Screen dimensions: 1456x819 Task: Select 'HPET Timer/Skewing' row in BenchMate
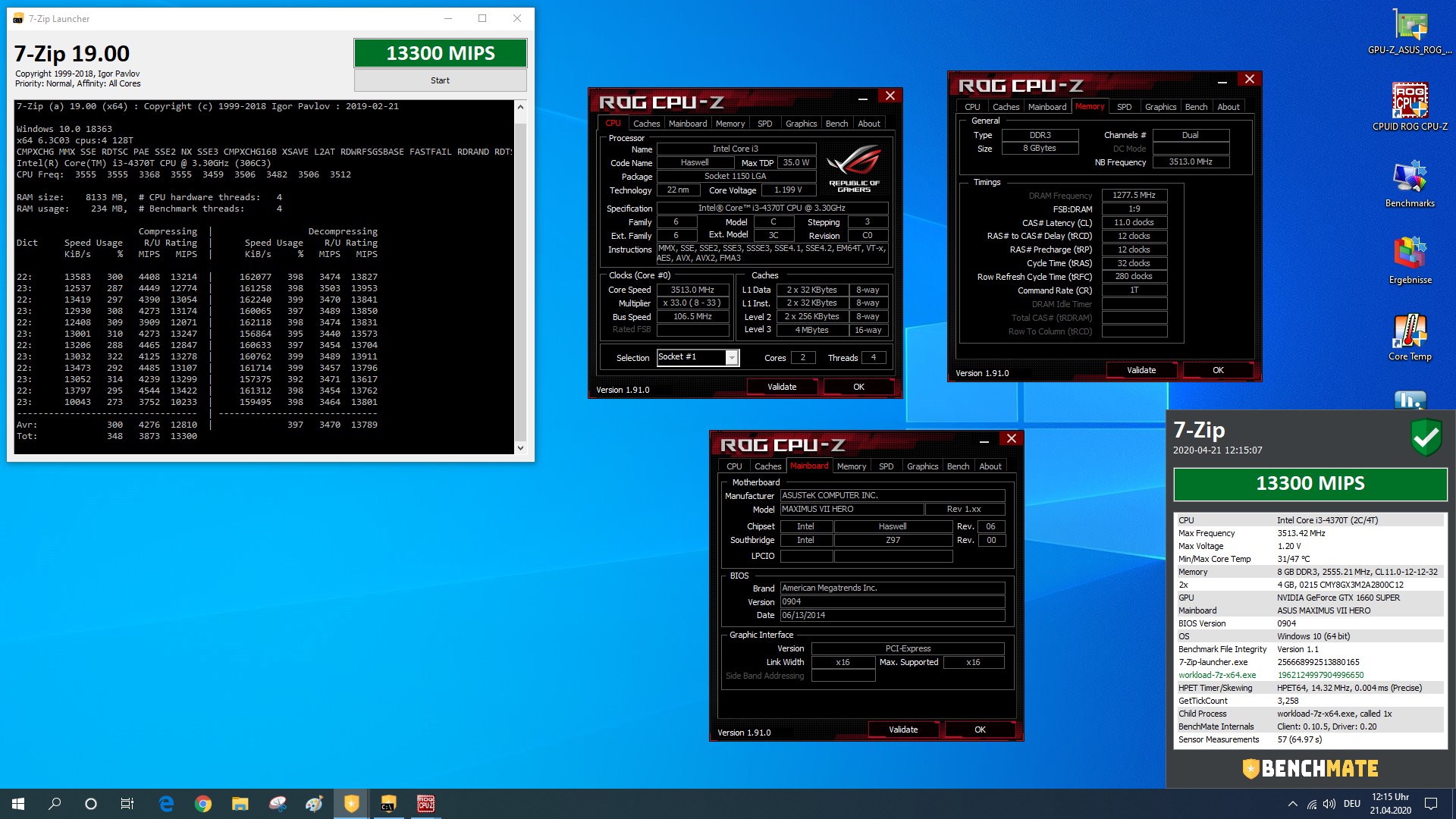(1310, 688)
